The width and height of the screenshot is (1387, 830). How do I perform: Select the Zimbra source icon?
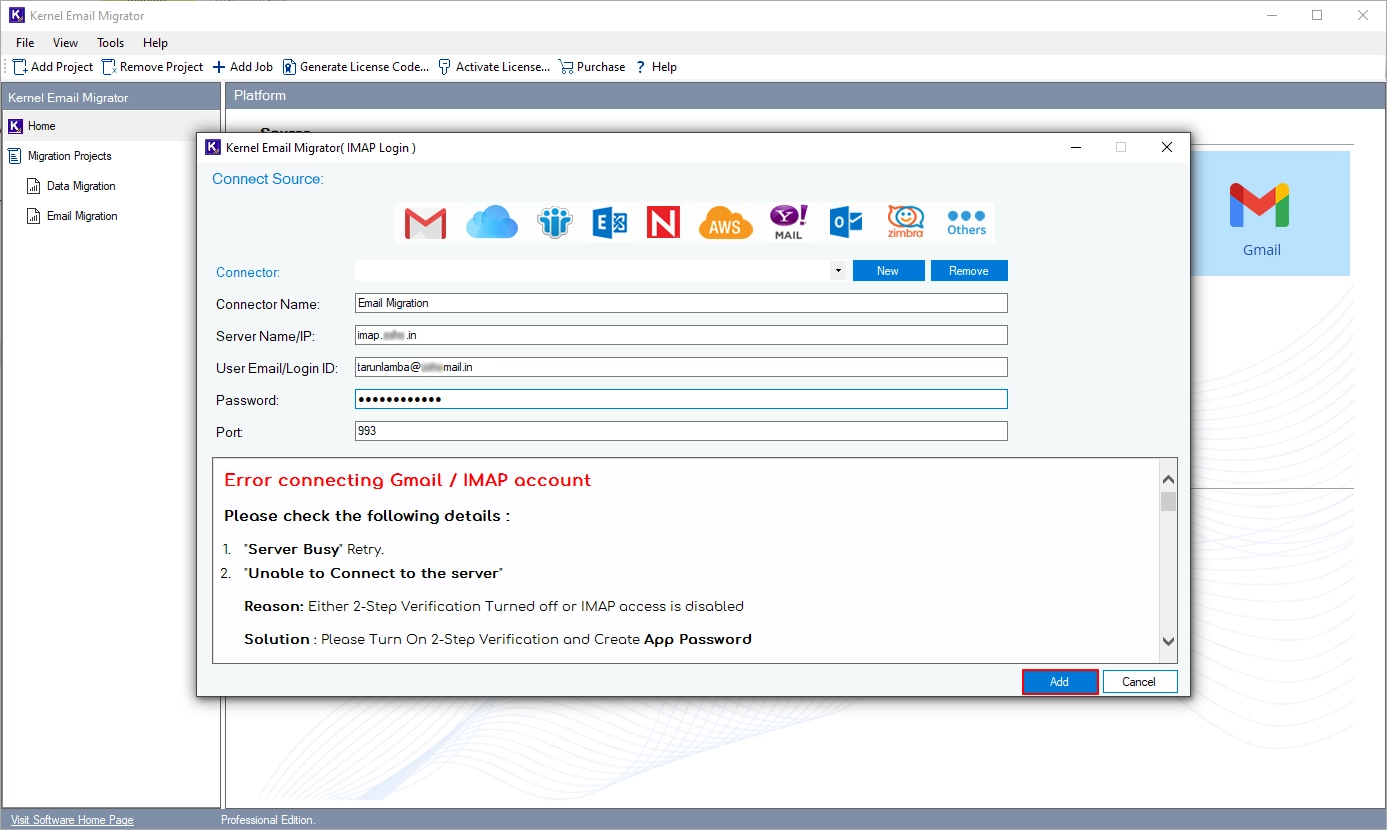(x=905, y=223)
